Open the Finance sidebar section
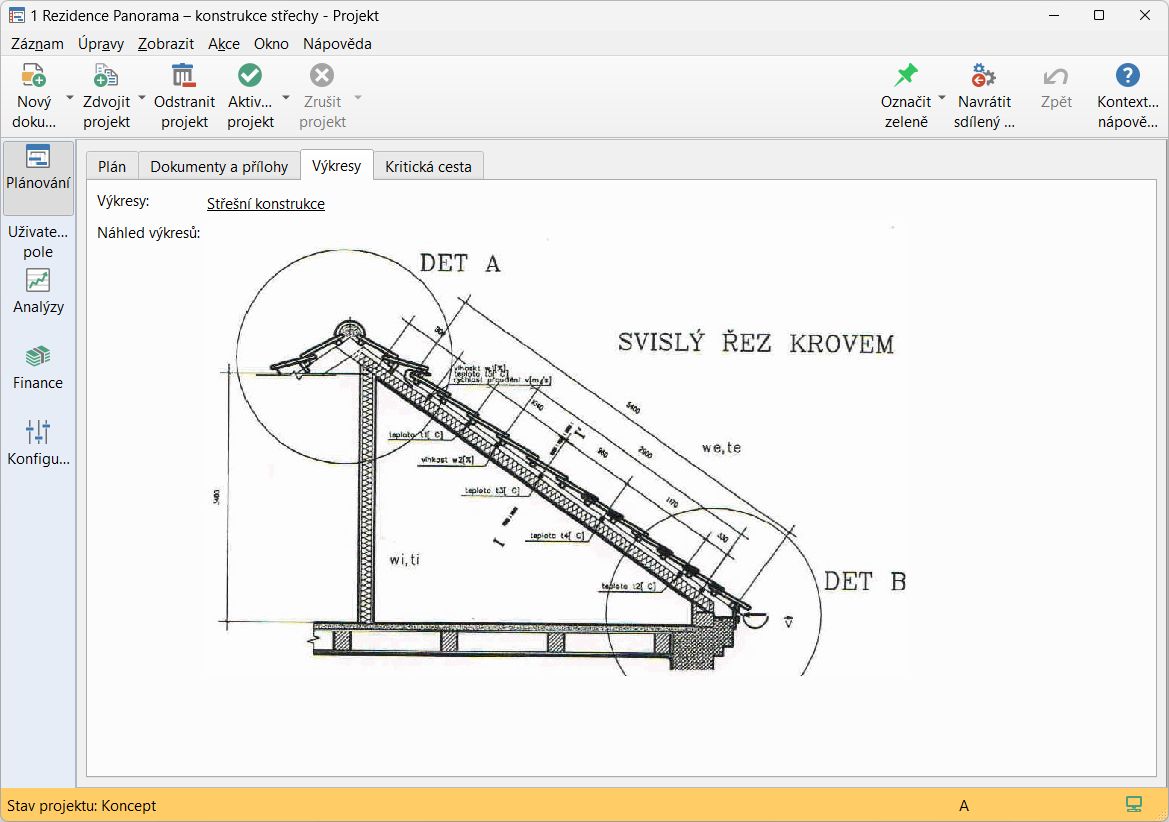 pyautogui.click(x=38, y=367)
